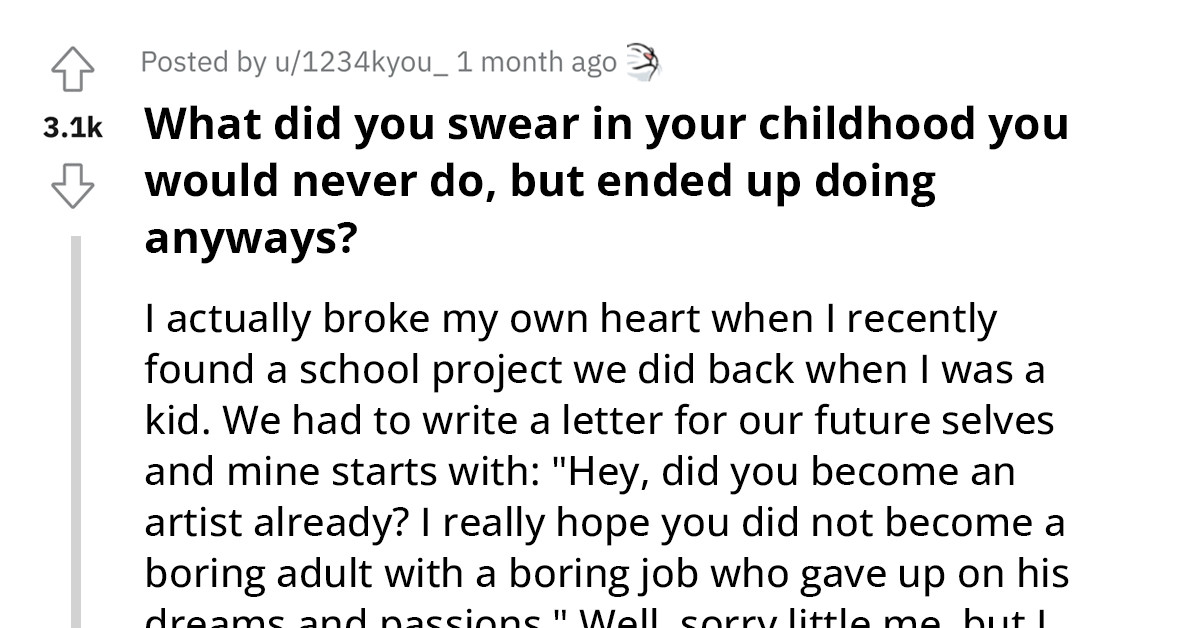The image size is (1200, 628).
Task: Select the vote score '3.1k'
Action: pyautogui.click(x=72, y=126)
